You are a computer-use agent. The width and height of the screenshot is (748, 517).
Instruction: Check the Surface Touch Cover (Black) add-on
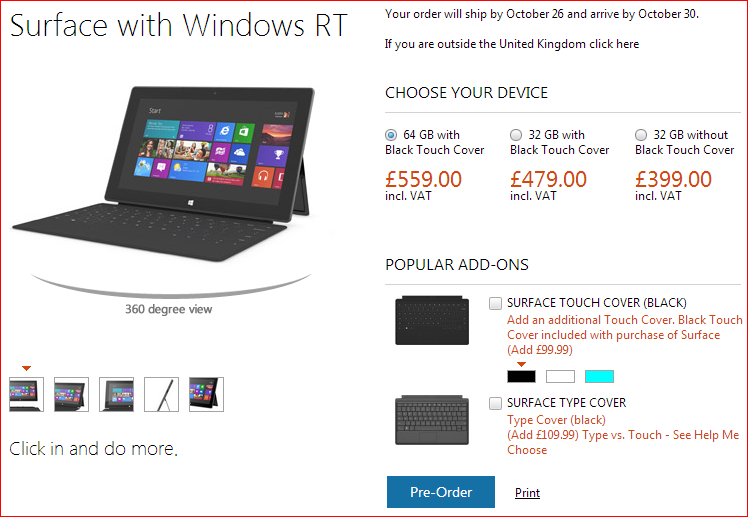pyautogui.click(x=495, y=303)
